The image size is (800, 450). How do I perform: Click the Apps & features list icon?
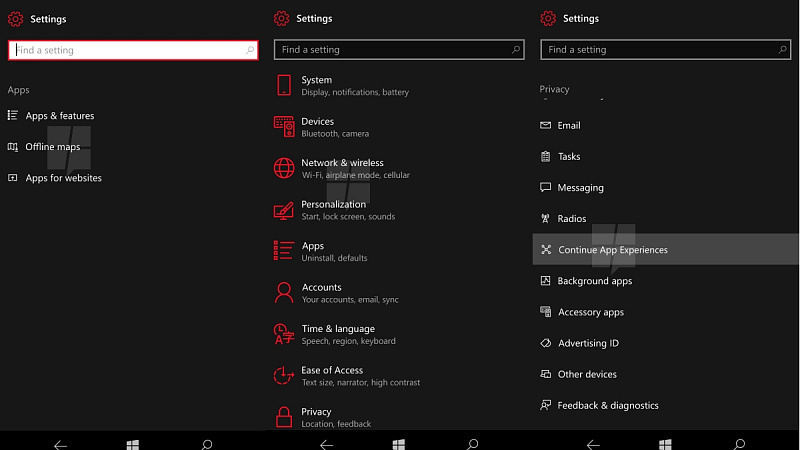(x=13, y=115)
